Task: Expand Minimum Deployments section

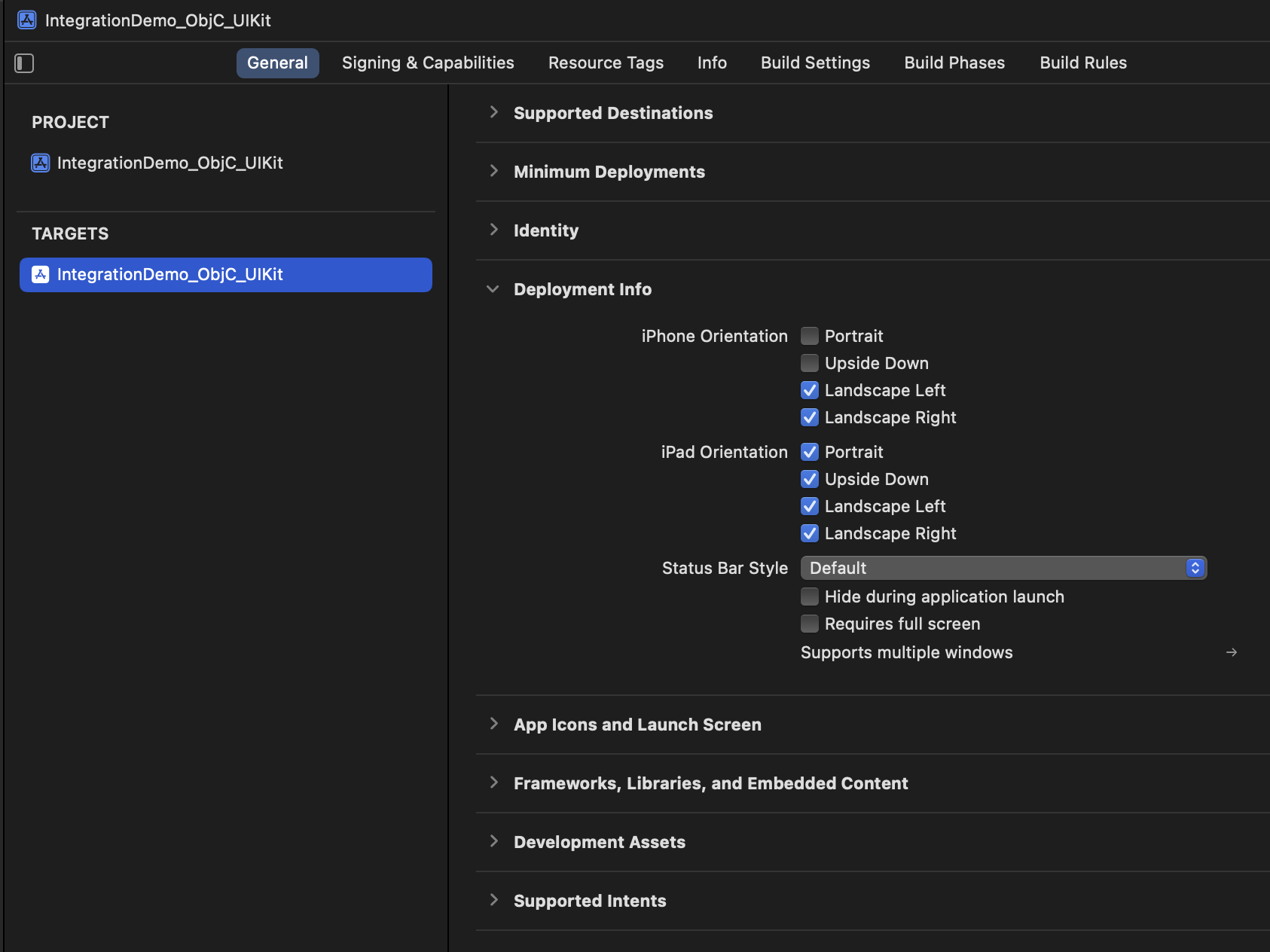Action: click(x=493, y=171)
